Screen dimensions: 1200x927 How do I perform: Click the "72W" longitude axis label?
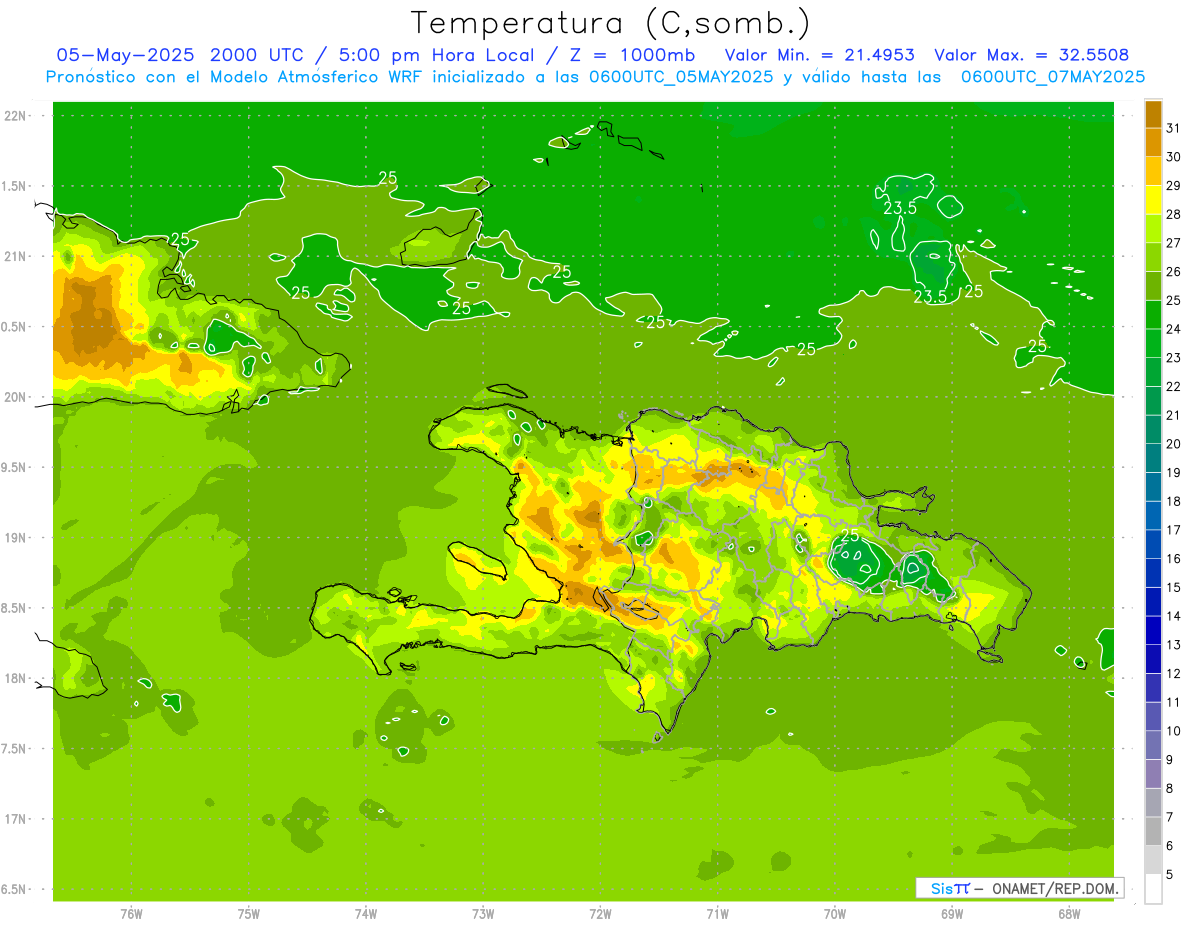tap(600, 913)
